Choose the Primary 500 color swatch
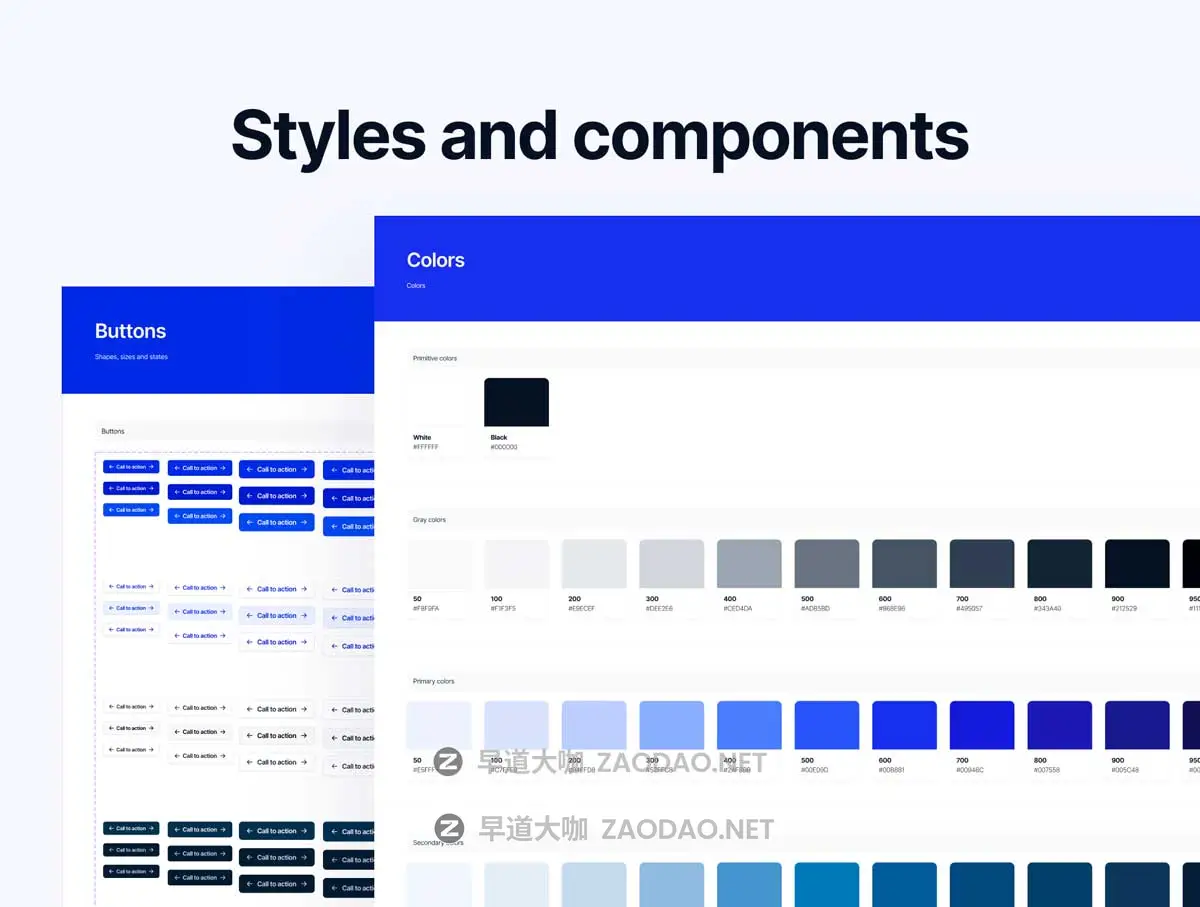 [827, 725]
